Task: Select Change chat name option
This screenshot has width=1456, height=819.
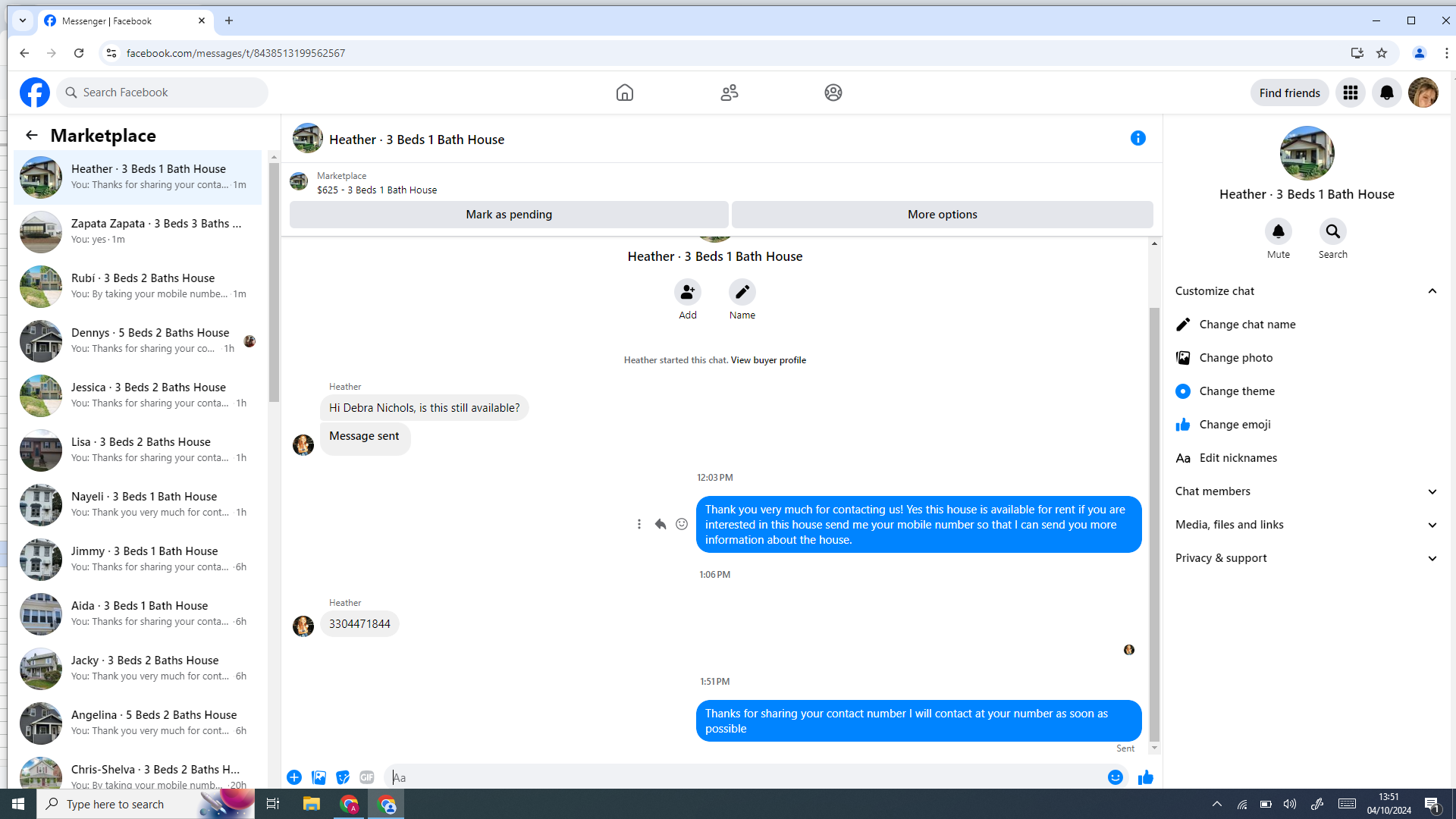Action: (1306, 325)
